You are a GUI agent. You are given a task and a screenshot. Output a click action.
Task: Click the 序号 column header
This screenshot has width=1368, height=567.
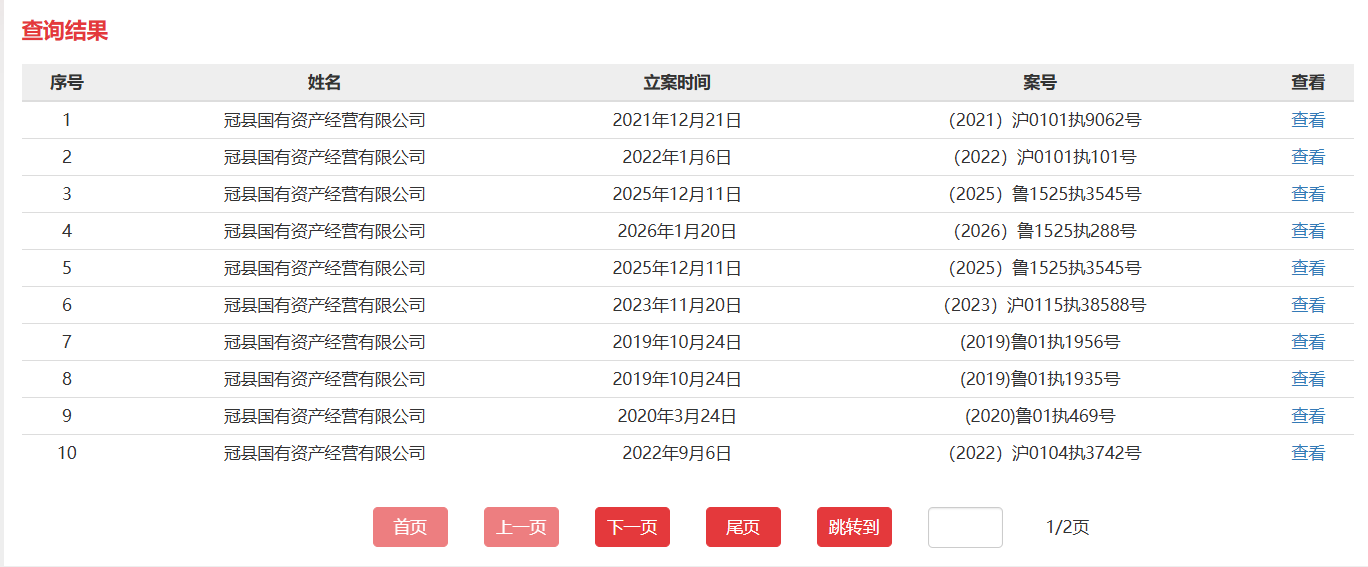(x=67, y=83)
